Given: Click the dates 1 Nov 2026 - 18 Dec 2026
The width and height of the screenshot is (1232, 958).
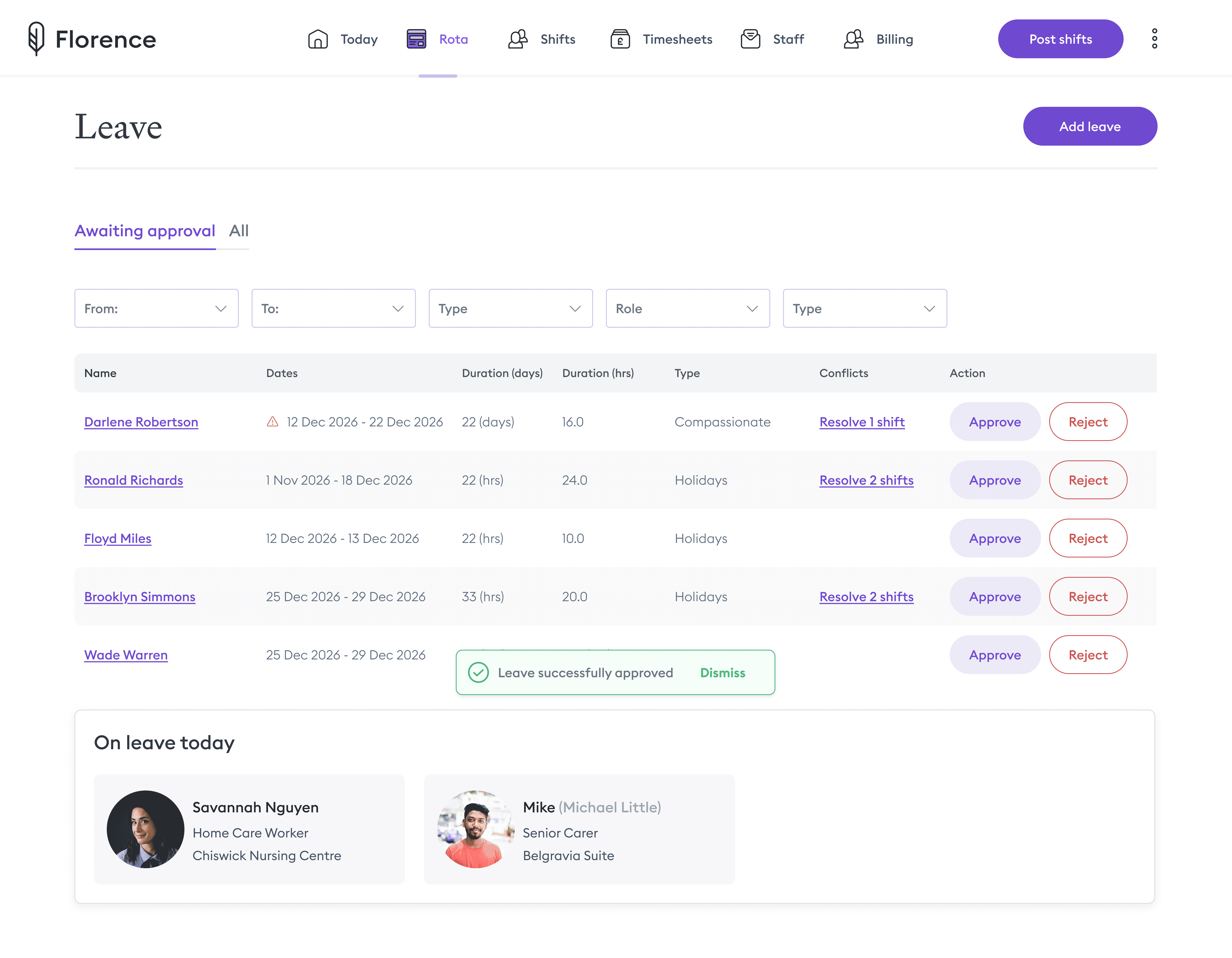Looking at the screenshot, I should [x=339, y=480].
